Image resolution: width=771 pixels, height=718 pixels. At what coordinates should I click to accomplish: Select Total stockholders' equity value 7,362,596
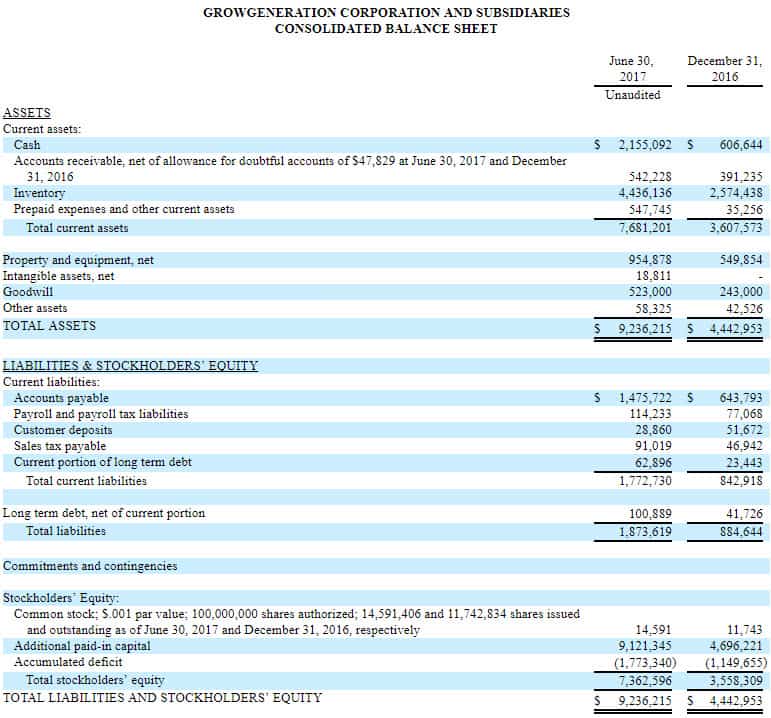(x=645, y=680)
